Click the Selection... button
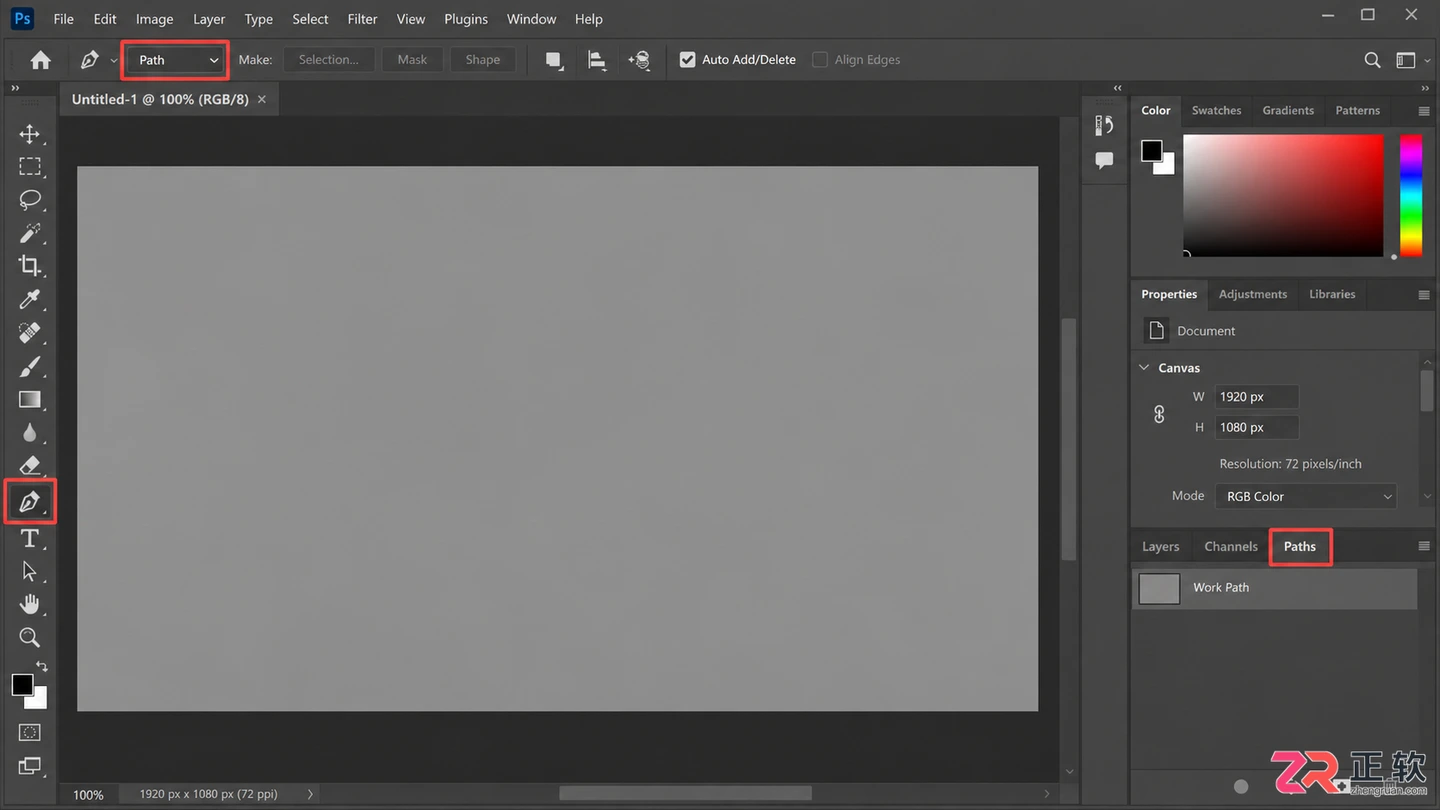This screenshot has width=1440, height=810. click(x=329, y=60)
